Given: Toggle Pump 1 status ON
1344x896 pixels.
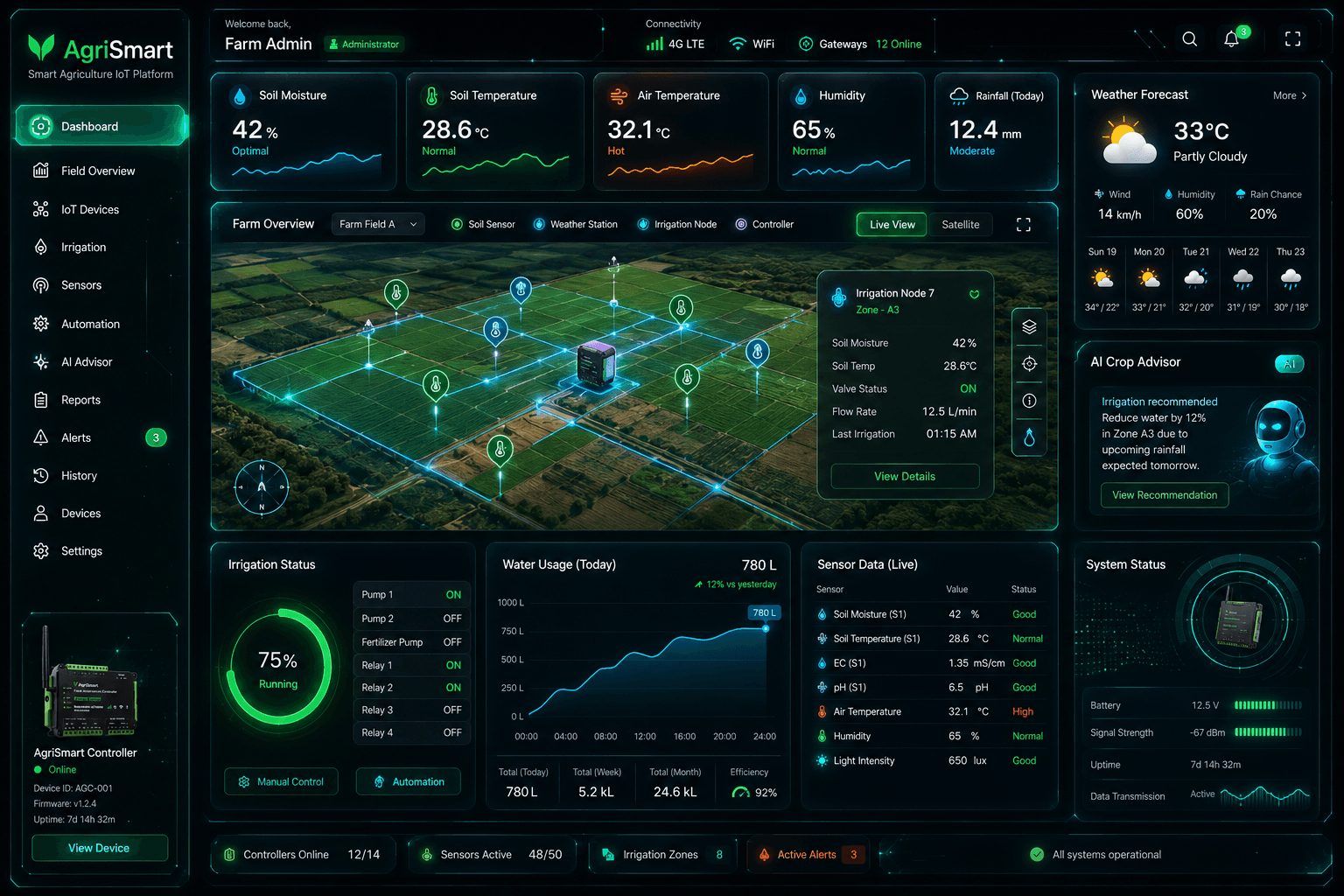Looking at the screenshot, I should click(x=453, y=595).
